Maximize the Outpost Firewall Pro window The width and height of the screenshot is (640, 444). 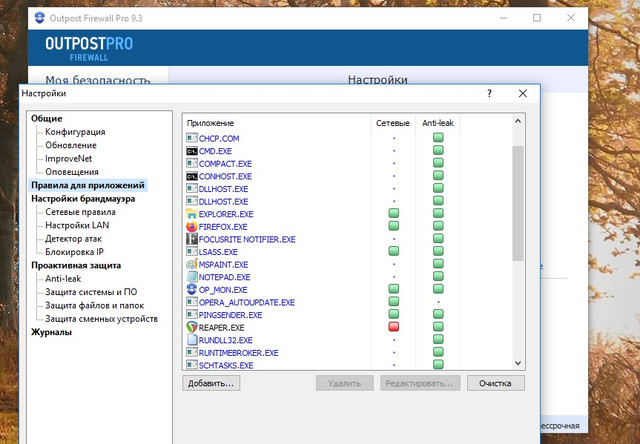click(x=537, y=18)
